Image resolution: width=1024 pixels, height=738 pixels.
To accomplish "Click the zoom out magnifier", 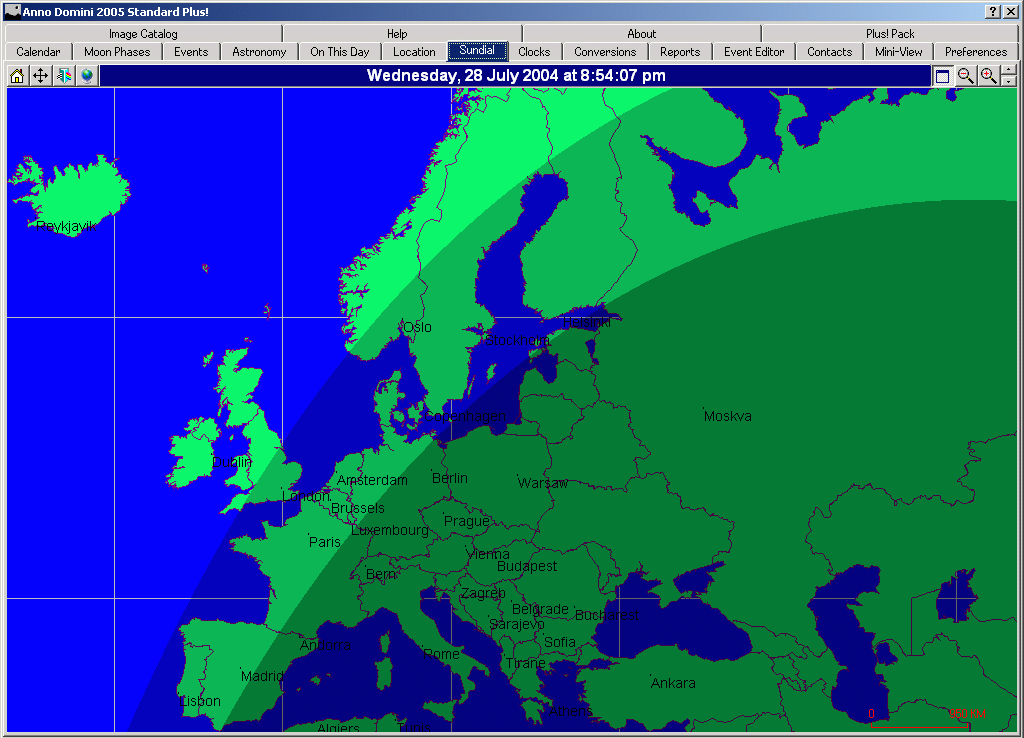I will (x=966, y=76).
